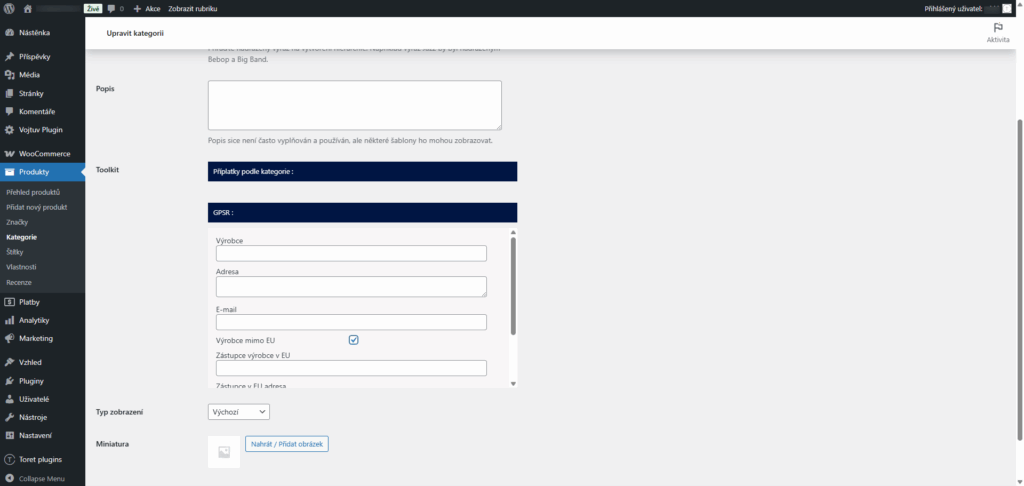Click the Uživatelé person icon
This screenshot has width=1024, height=486.
coord(9,399)
